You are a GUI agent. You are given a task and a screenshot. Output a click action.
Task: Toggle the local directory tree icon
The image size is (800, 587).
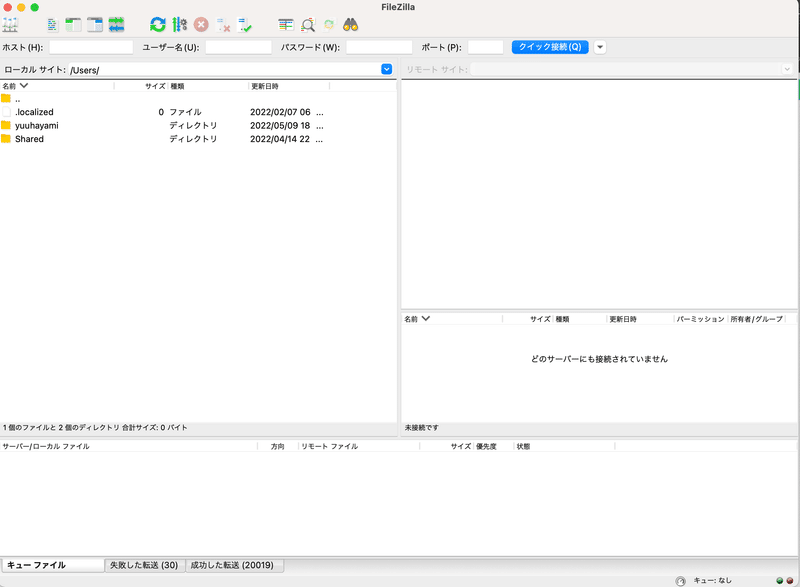pos(73,24)
